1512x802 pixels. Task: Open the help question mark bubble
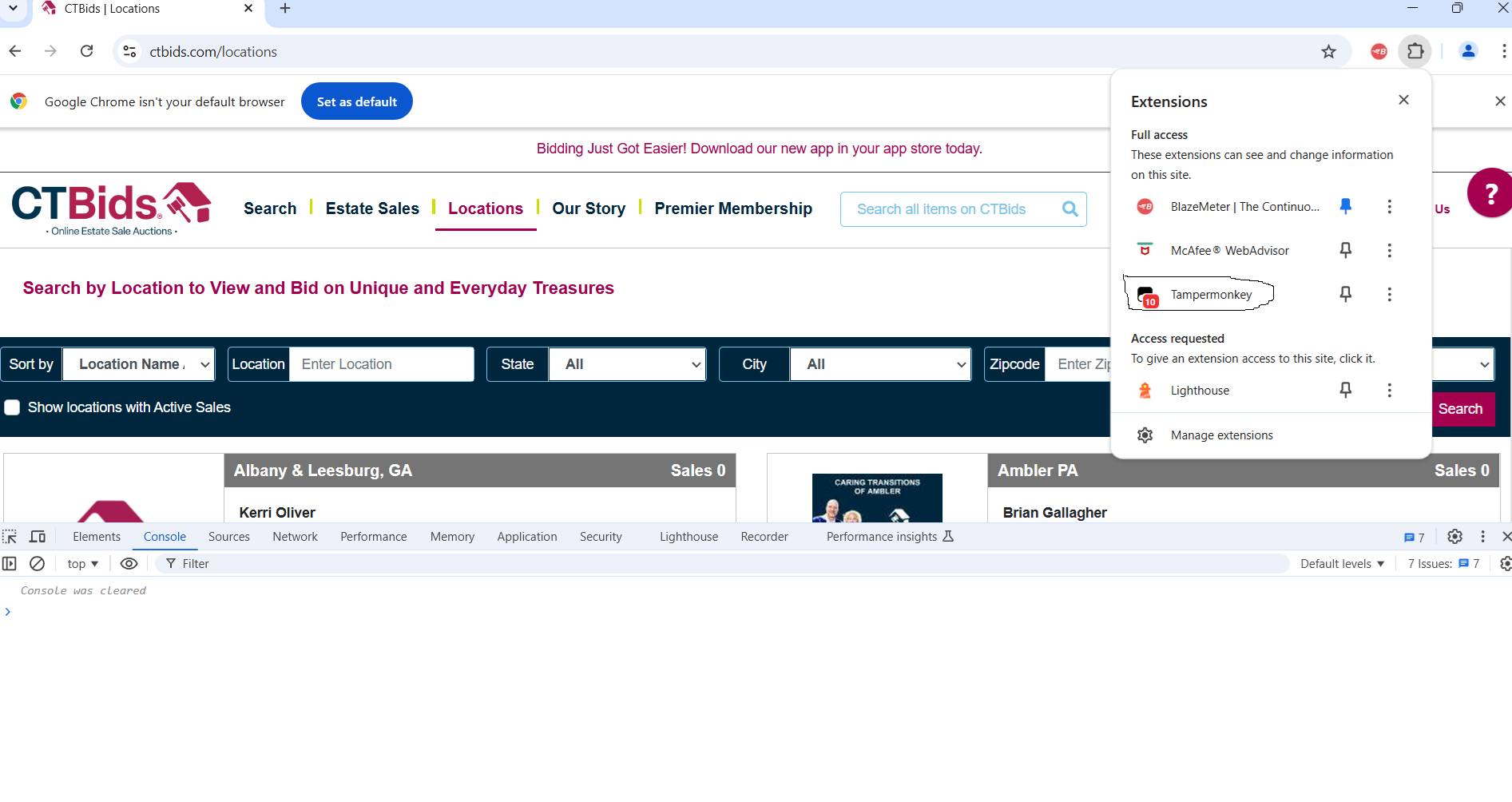point(1490,193)
